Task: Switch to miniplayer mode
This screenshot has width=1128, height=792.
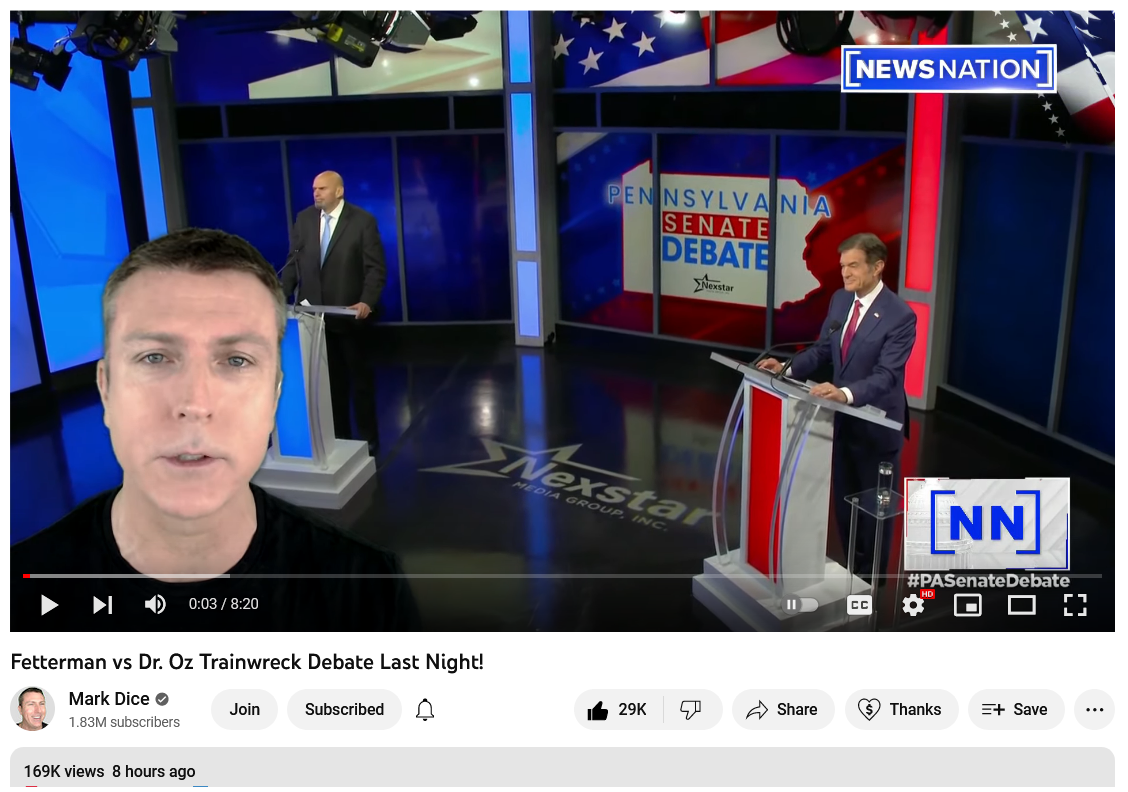Action: point(968,605)
